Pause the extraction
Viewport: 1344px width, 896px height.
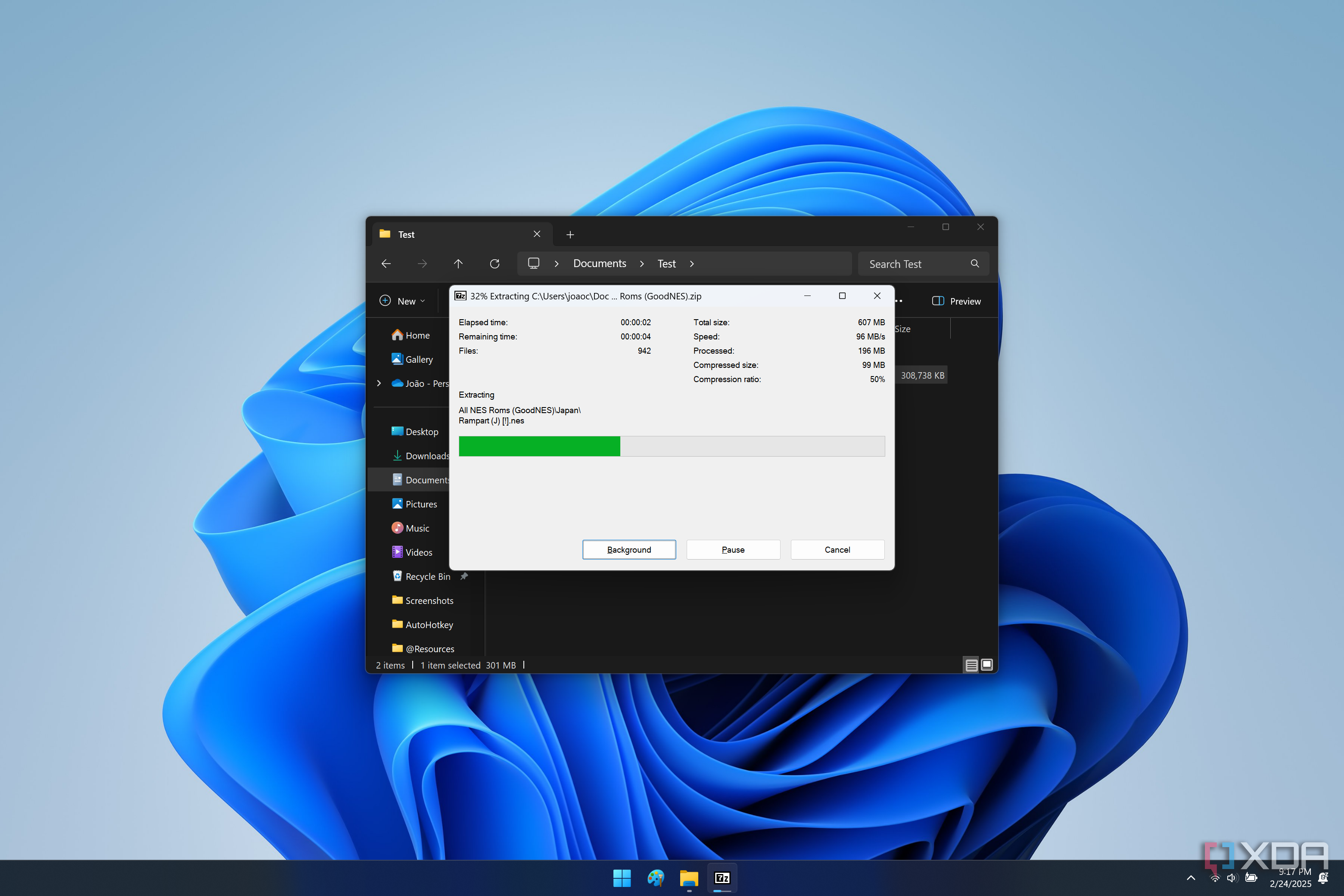733,550
